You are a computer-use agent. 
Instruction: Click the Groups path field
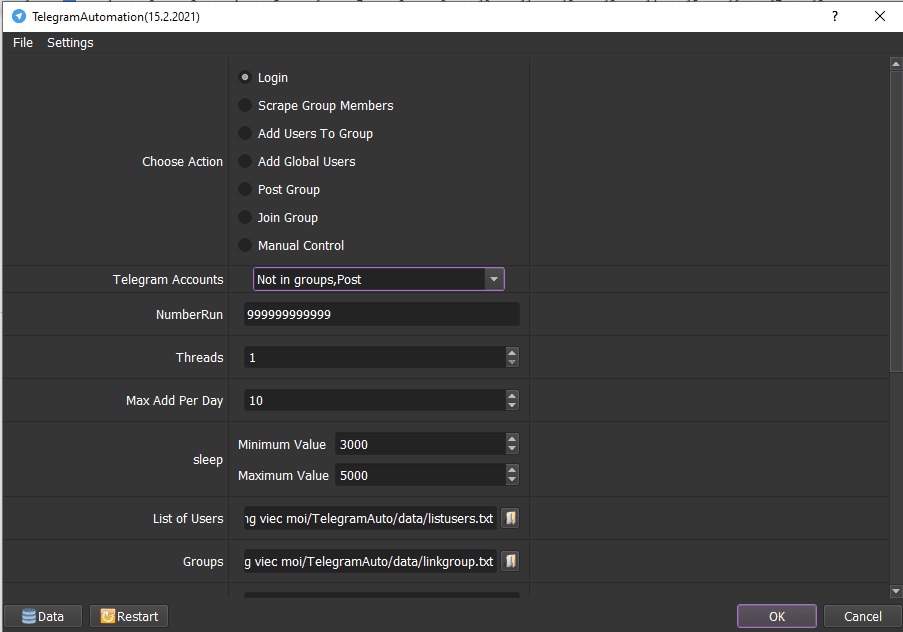[x=370, y=561]
